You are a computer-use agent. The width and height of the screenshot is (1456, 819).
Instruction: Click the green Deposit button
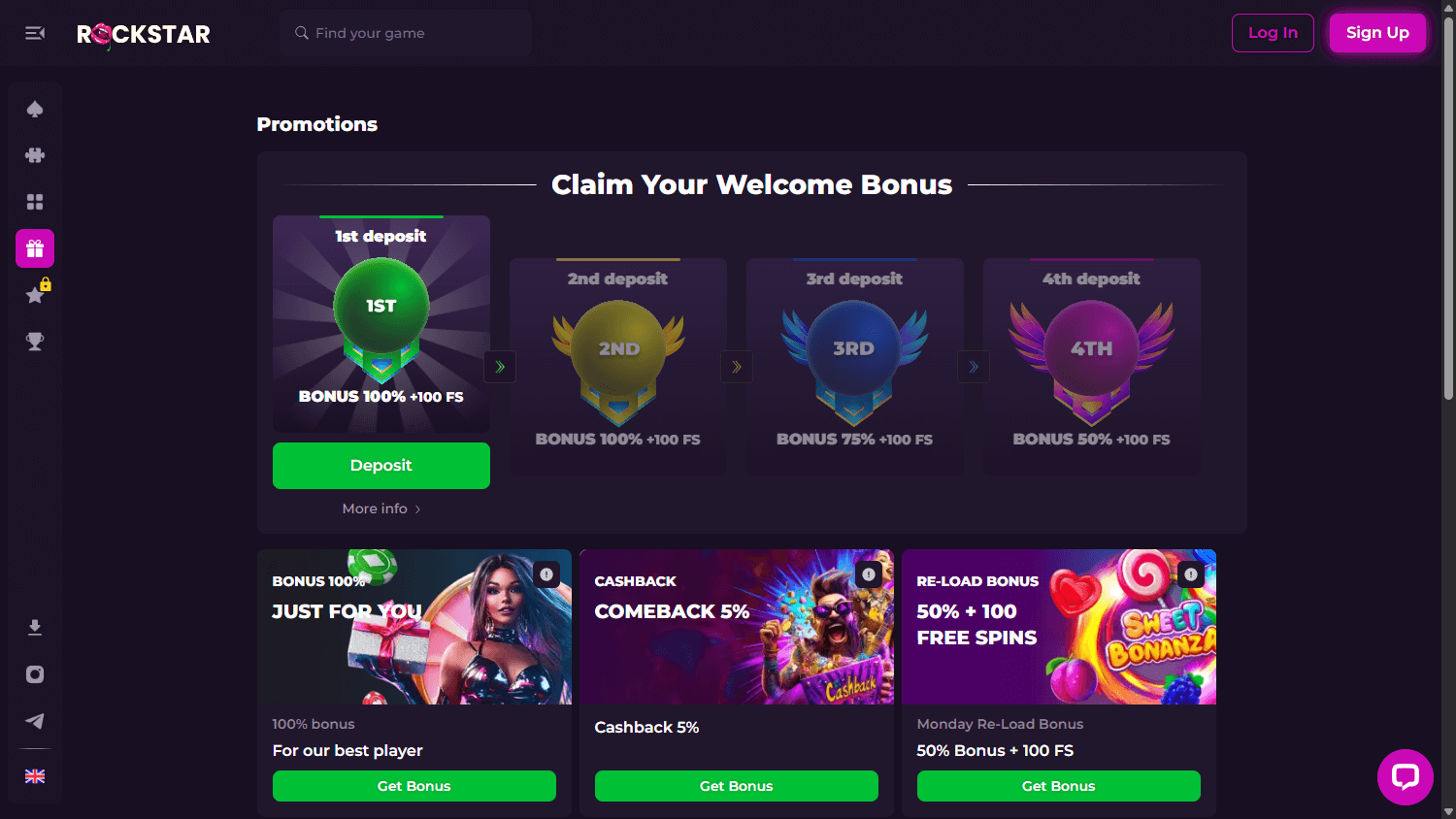381,466
